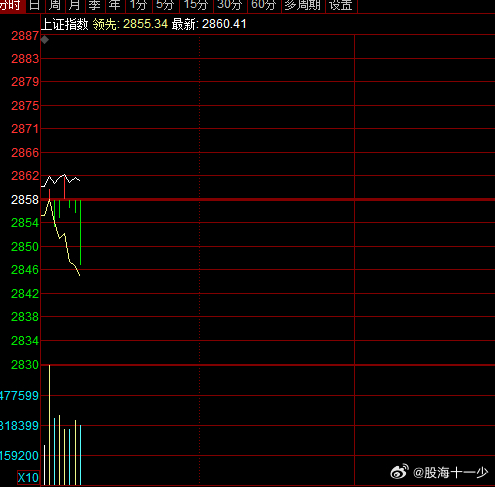Click the @股海十一少 watermark text
Screen dimensions: 495x487
pos(451,473)
